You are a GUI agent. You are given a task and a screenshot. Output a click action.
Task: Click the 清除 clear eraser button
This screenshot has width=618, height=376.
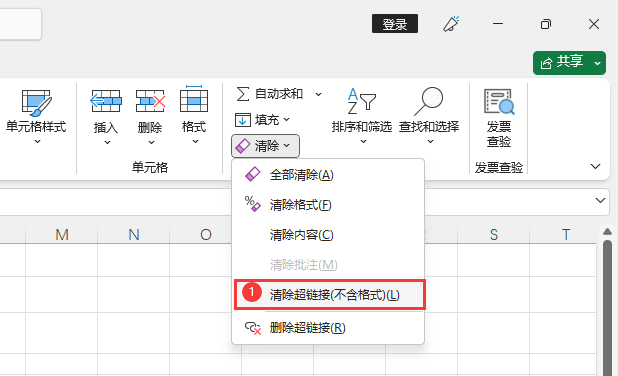point(265,146)
